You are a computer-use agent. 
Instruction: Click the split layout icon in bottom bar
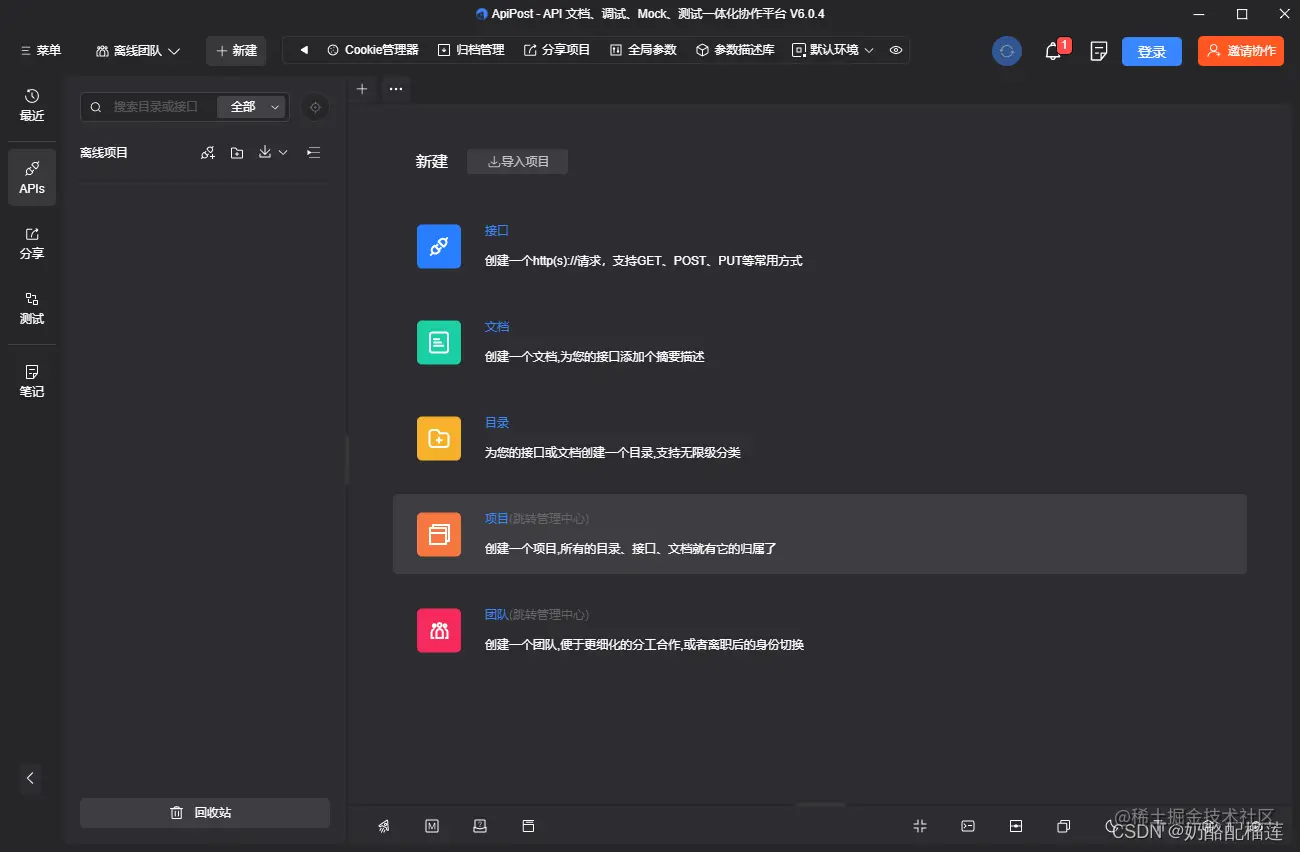coord(1016,826)
